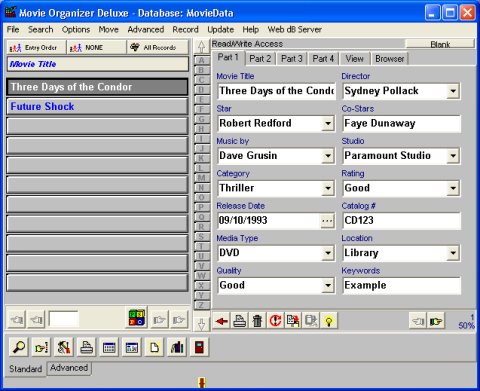Image resolution: width=480 pixels, height=391 pixels.
Task: Delete record with the trash can icon
Action: point(257,321)
